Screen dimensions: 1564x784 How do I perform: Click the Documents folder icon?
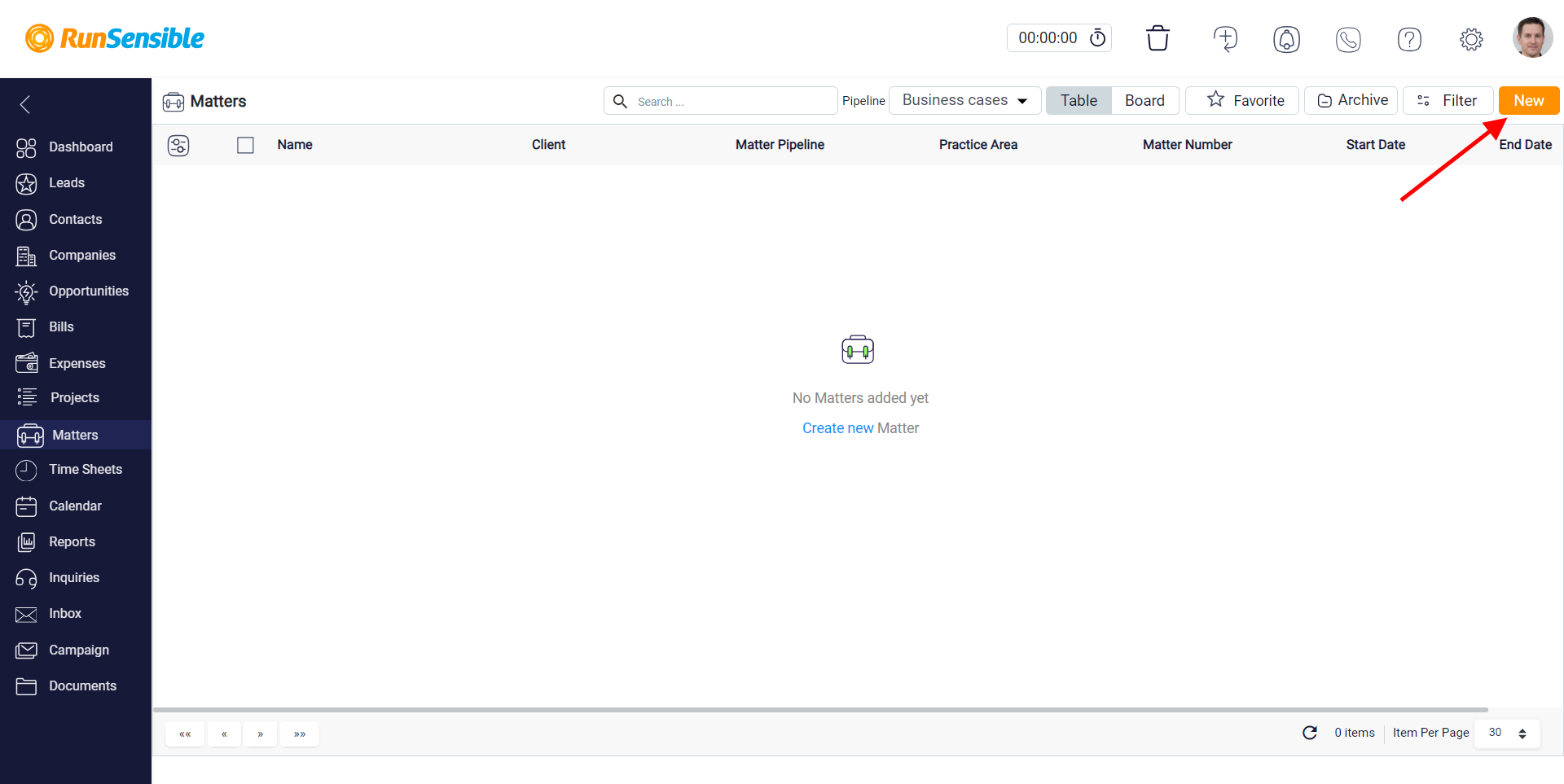tap(26, 685)
